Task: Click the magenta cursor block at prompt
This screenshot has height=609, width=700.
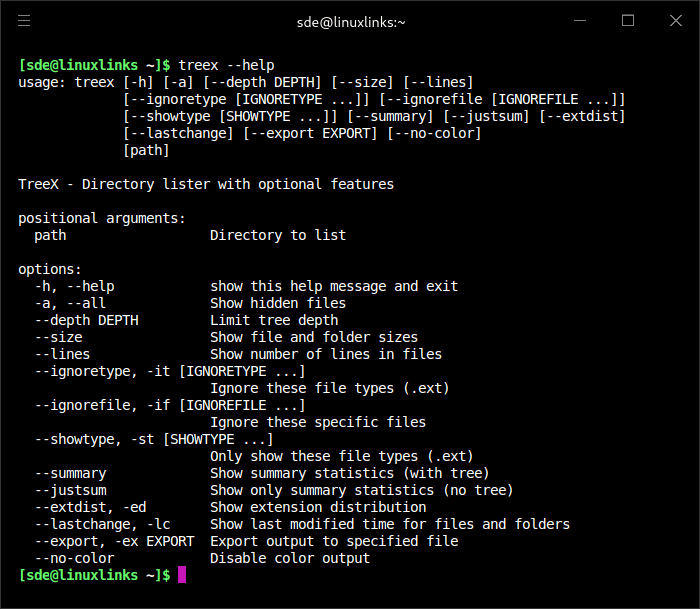Action: click(x=182, y=575)
